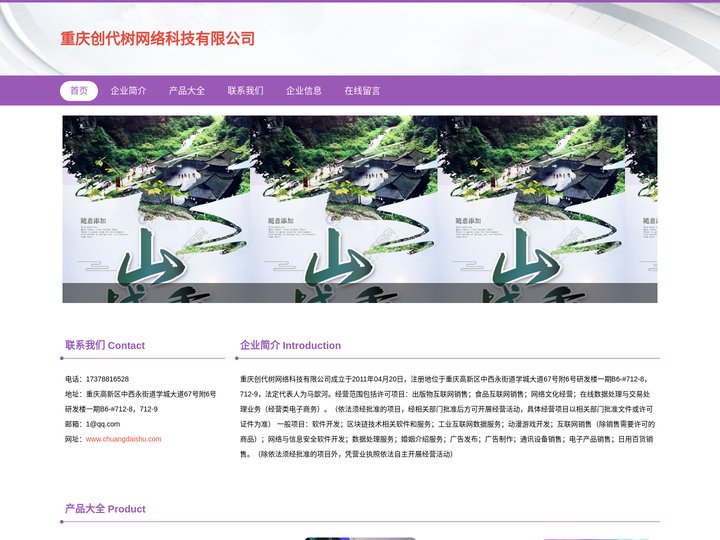
Task: Click the 联系我们 Contact heading
Action: coord(105,345)
